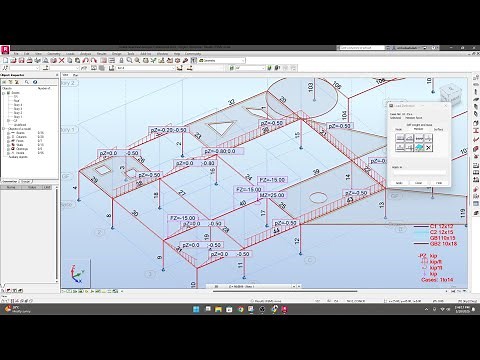This screenshot has width=480, height=360.
Task: Click the trapezoidal load icon in Load Definition
Action: [409, 138]
